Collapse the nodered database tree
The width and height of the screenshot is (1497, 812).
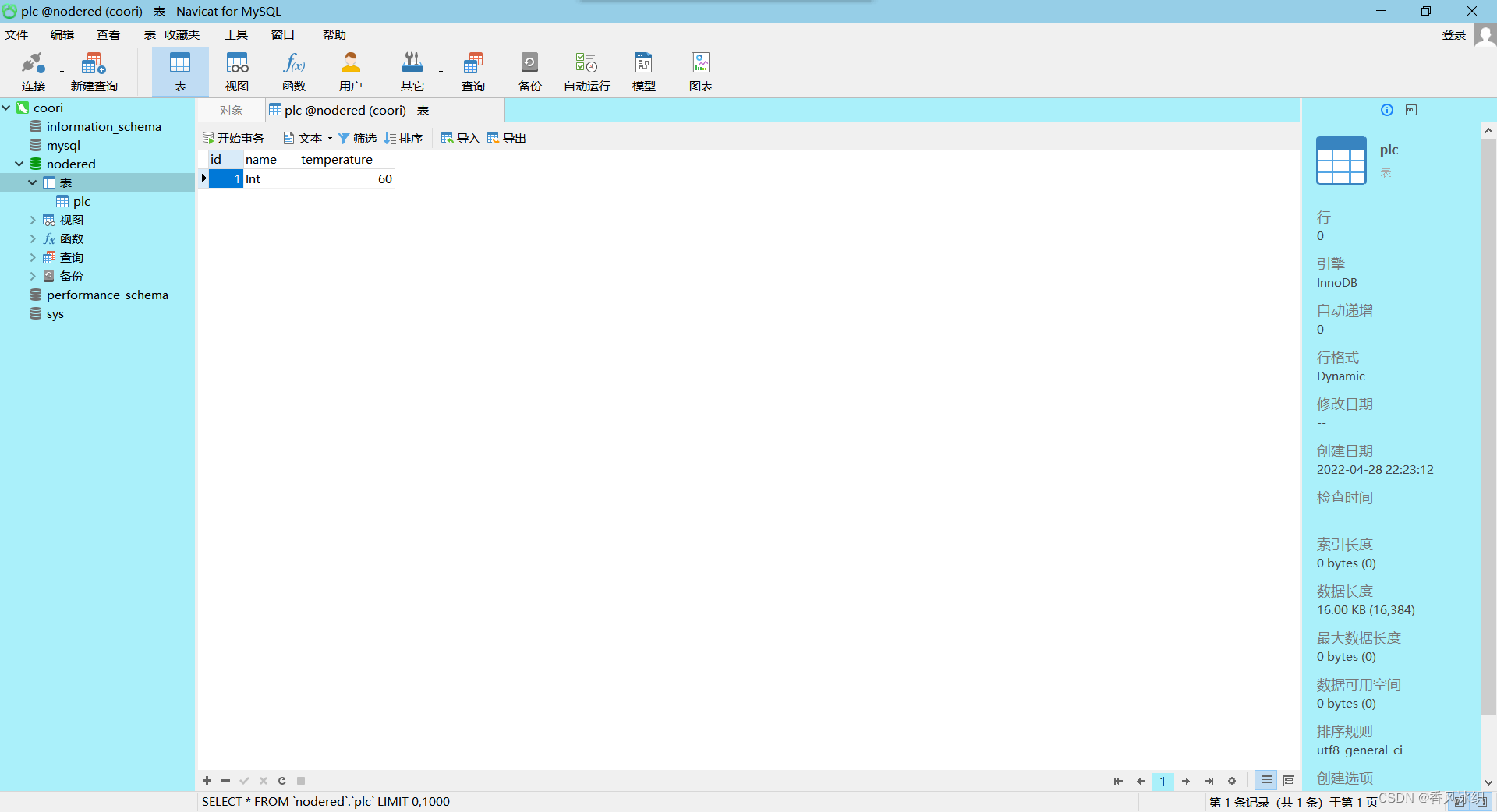tap(18, 164)
